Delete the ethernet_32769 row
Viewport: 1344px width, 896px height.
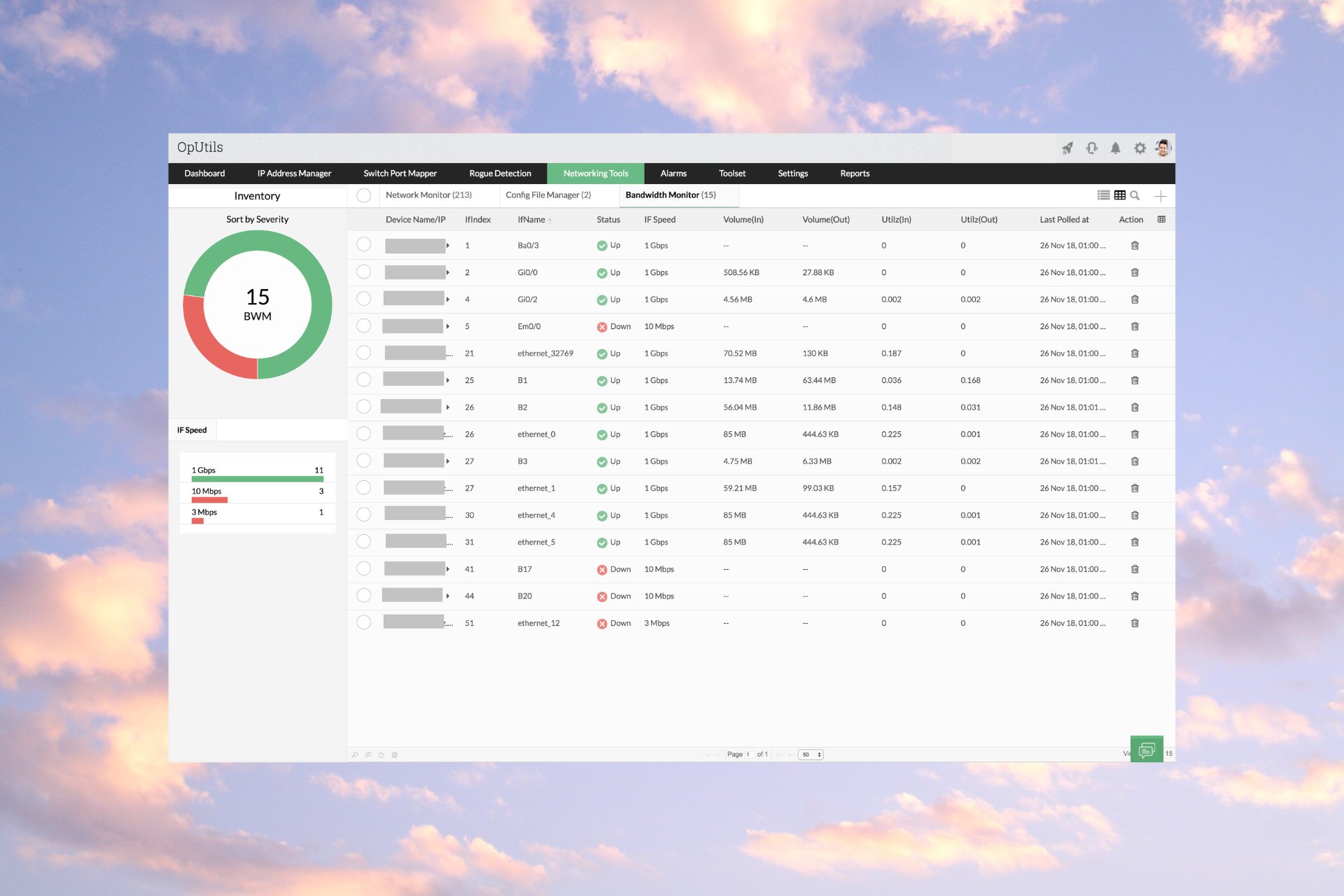tap(1135, 353)
